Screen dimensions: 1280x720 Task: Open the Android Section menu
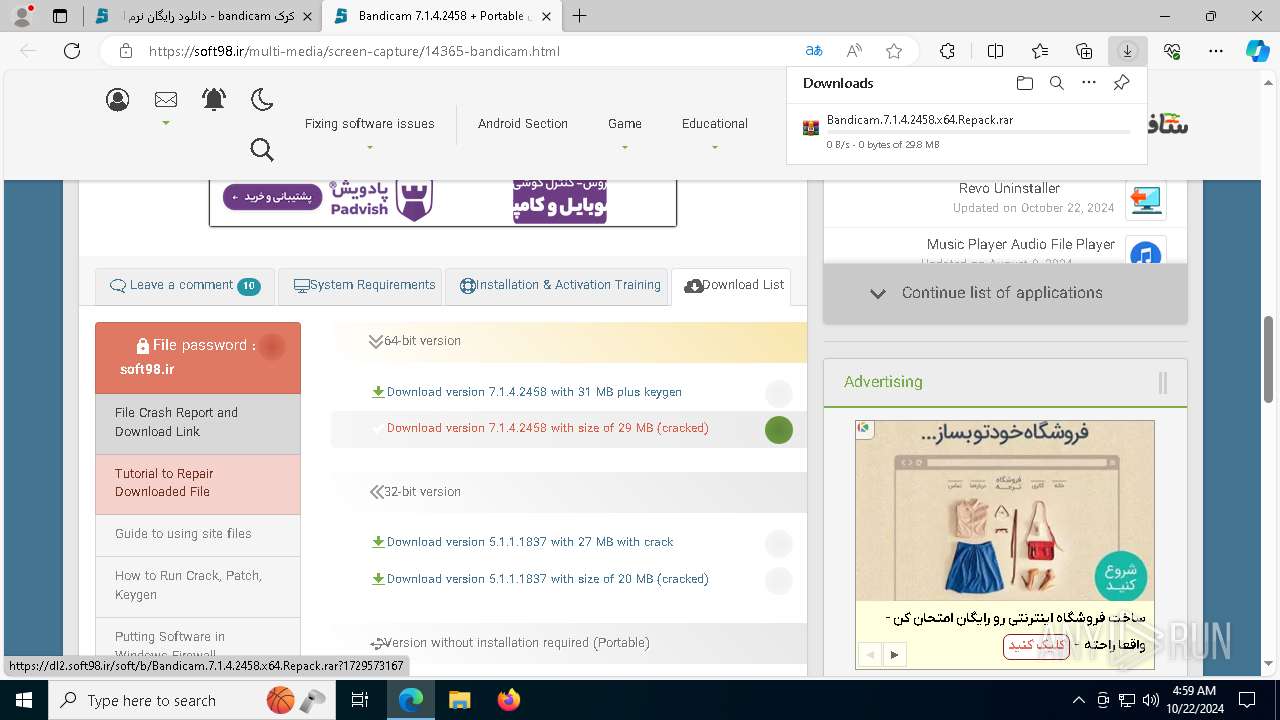(523, 124)
